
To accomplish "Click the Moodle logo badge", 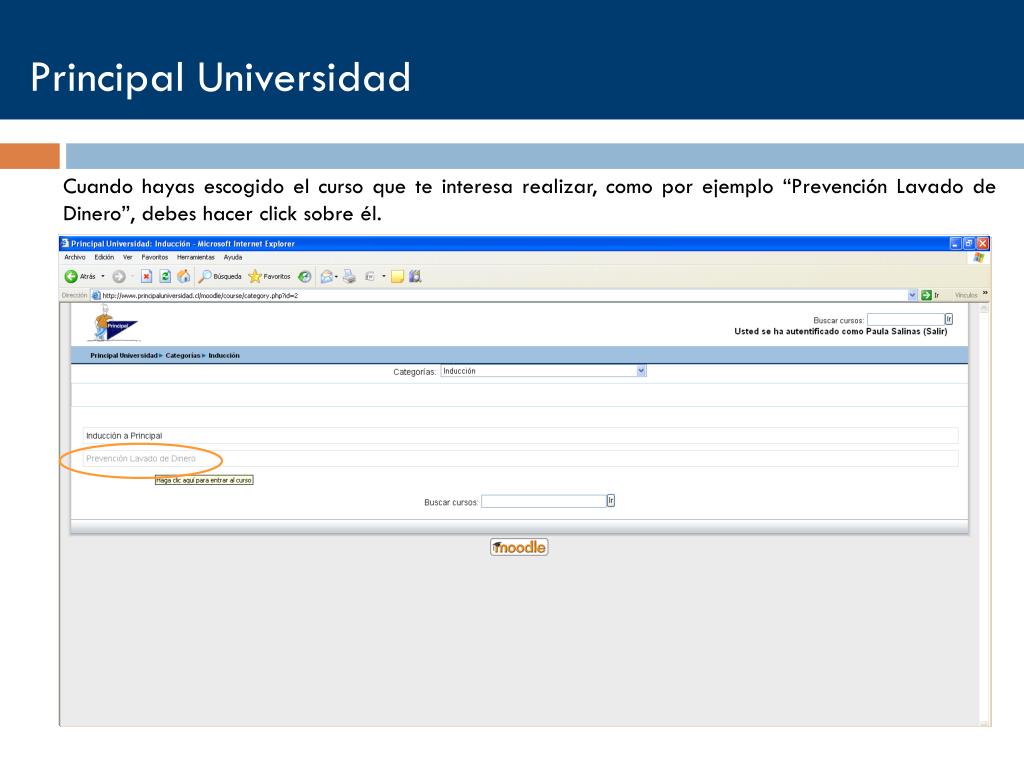I will point(519,547).
